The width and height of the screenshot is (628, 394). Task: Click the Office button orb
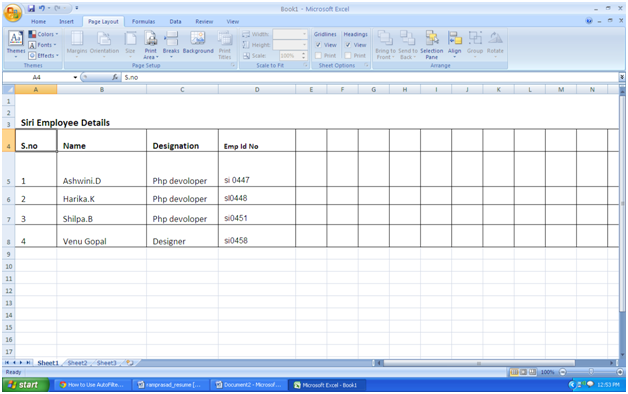[12, 12]
